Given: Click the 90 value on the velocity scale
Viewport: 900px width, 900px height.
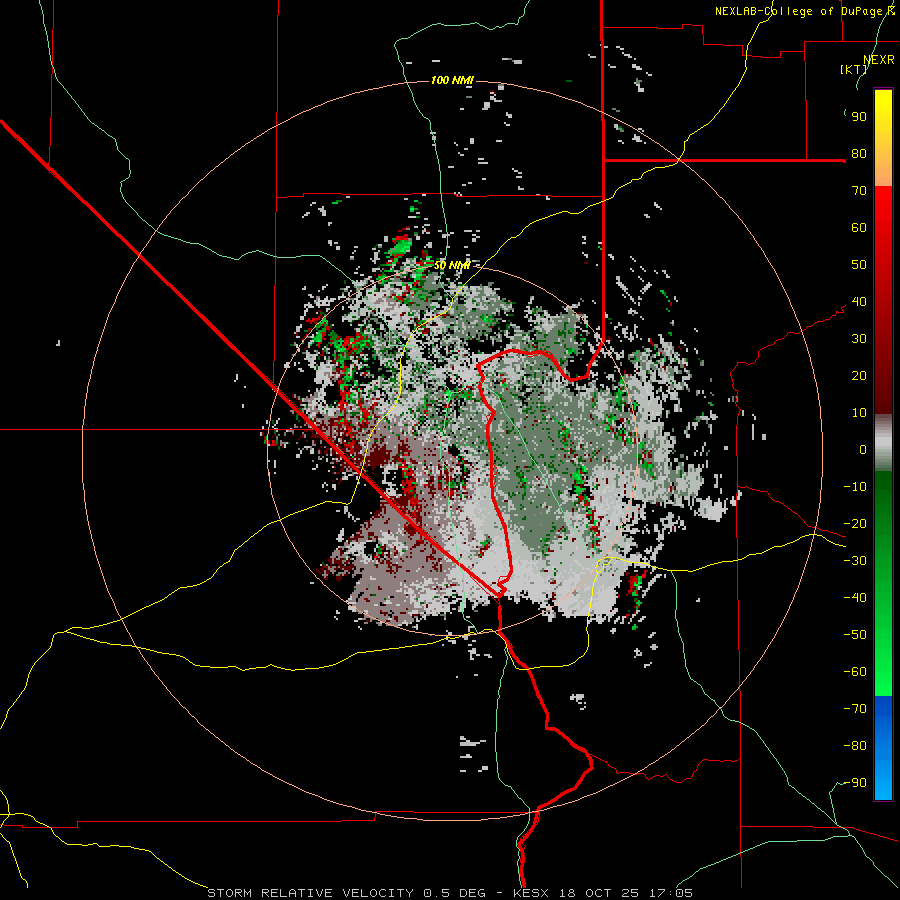Looking at the screenshot, I should [859, 117].
